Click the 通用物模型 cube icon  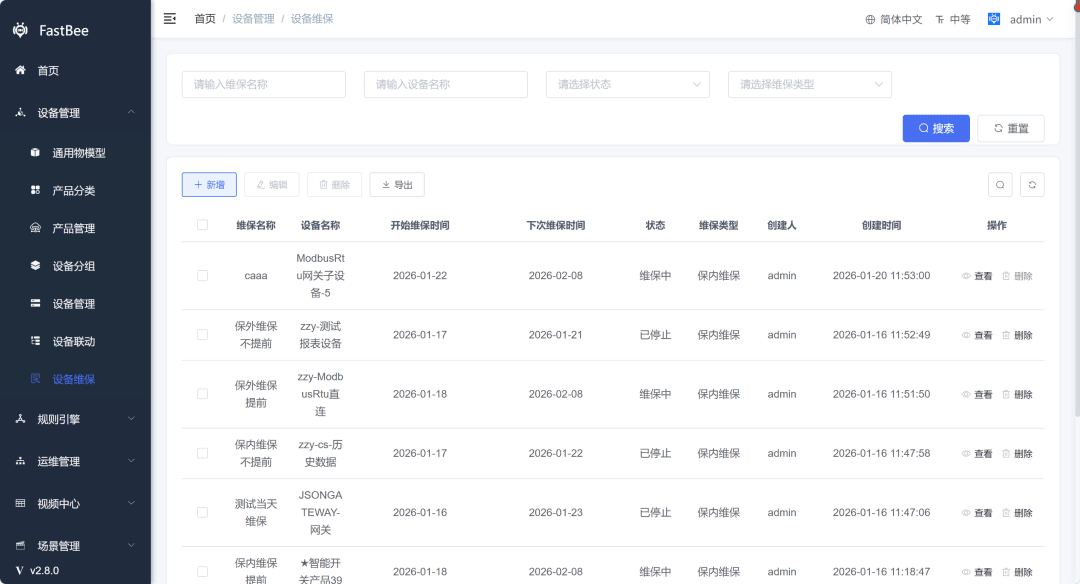[35, 152]
